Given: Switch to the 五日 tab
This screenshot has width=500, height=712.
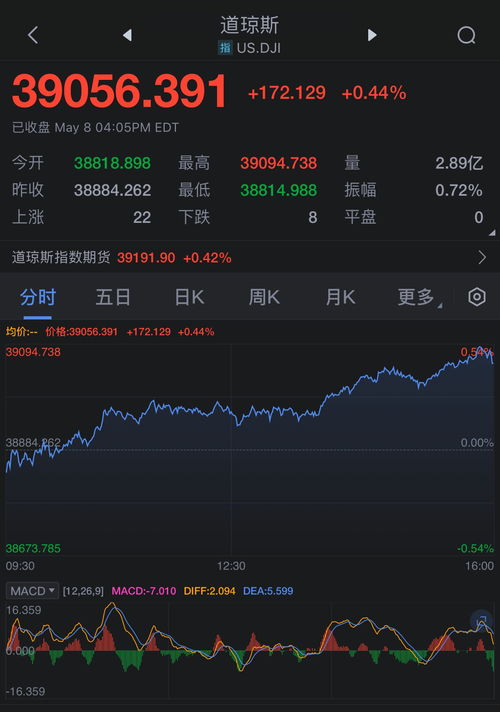Looking at the screenshot, I should pyautogui.click(x=113, y=297).
